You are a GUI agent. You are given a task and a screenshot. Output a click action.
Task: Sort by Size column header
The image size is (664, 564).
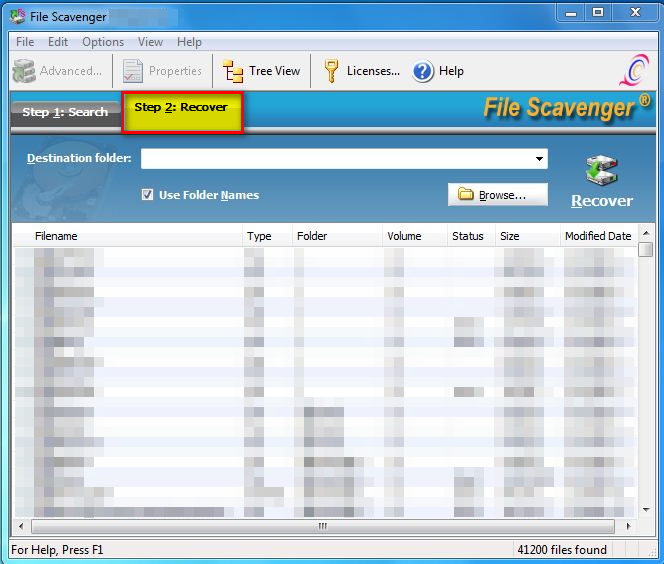pyautogui.click(x=528, y=236)
